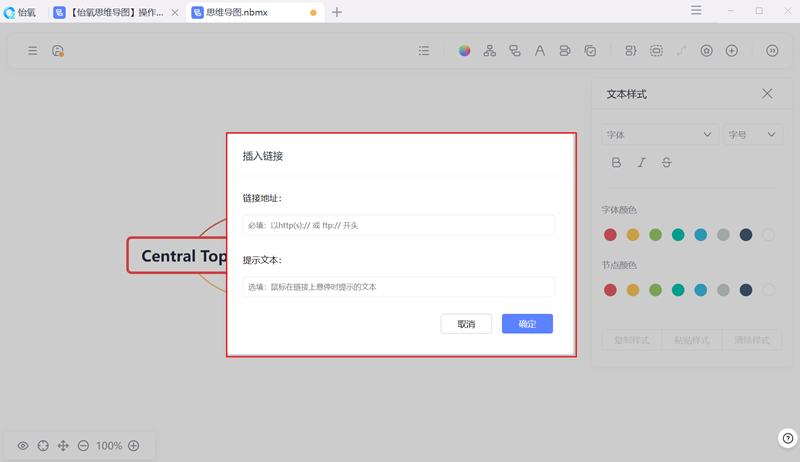Image resolution: width=800 pixels, height=462 pixels.
Task: Toggle italic text formatting
Action: click(x=641, y=163)
